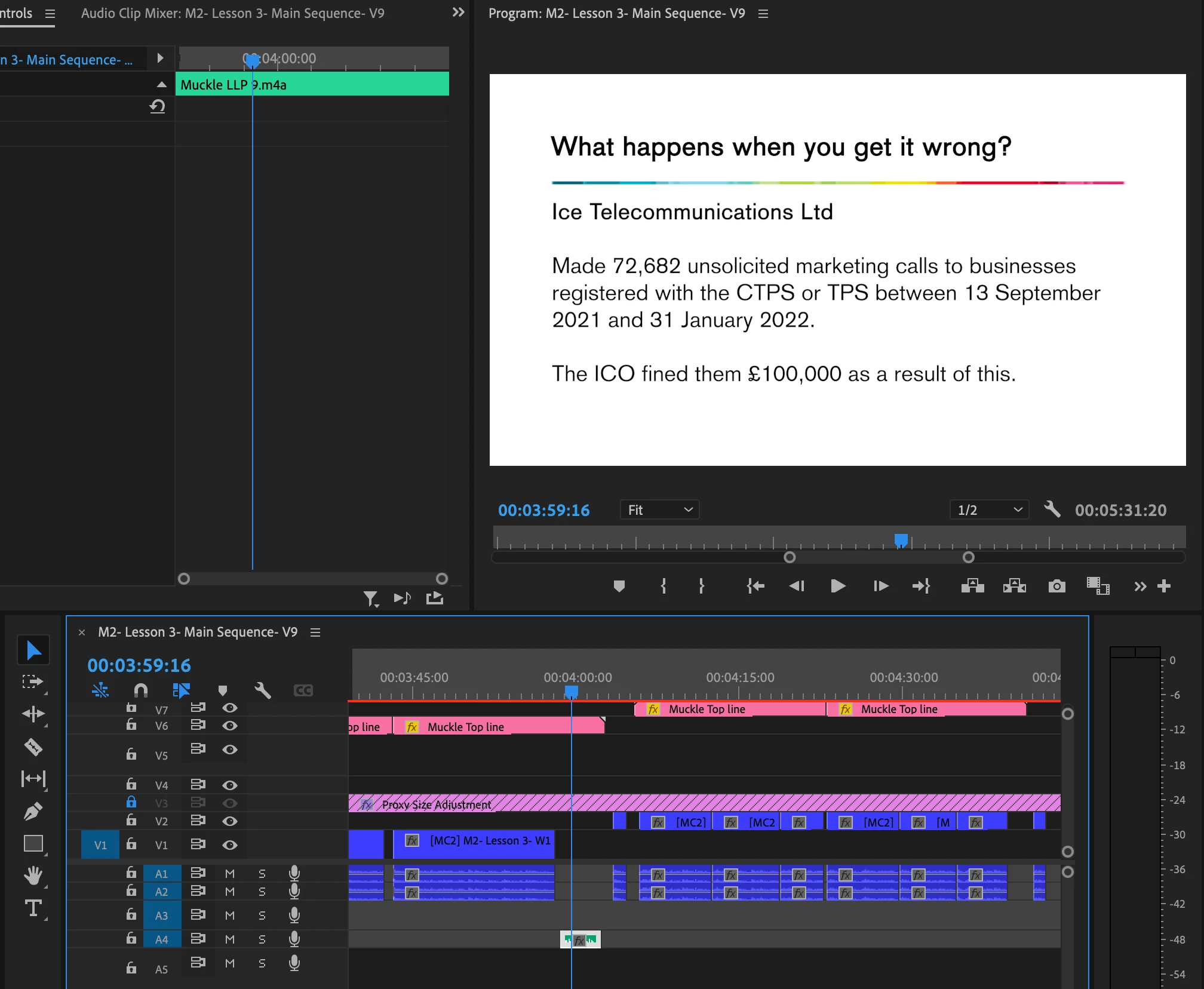
Task: Click Export Frame camera icon
Action: tap(1056, 586)
